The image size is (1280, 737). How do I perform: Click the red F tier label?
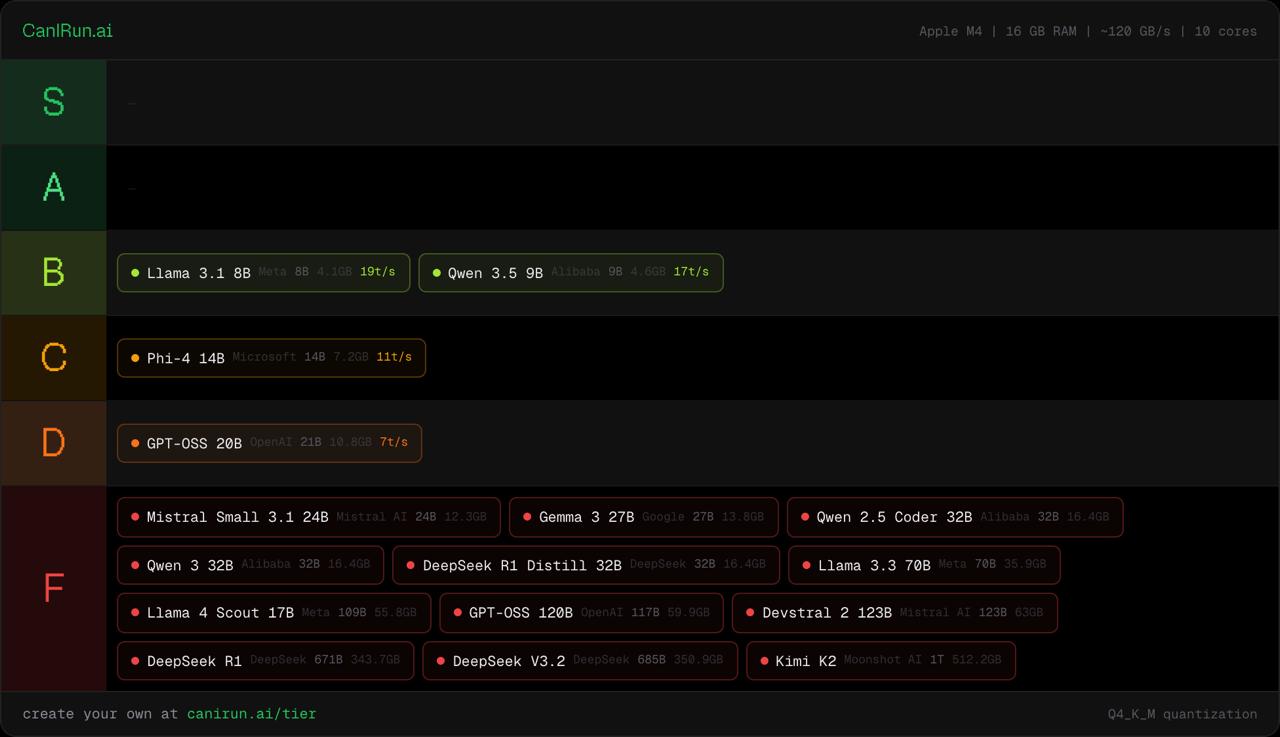point(54,588)
